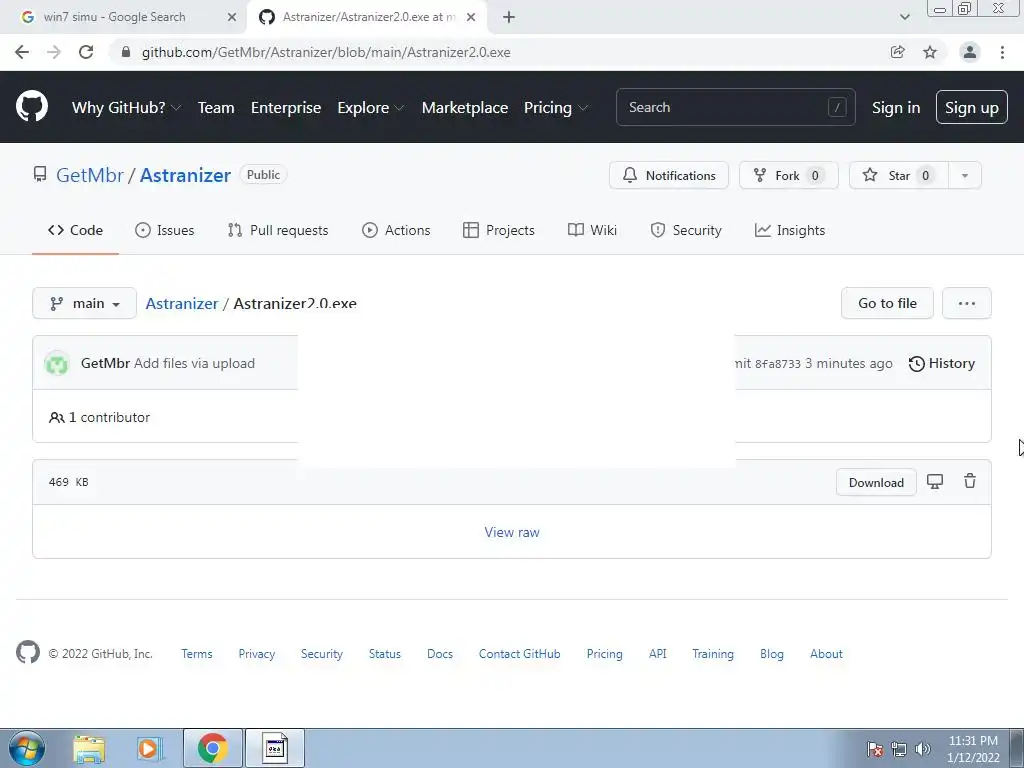Click the footer GitHub logo
The height and width of the screenshot is (768, 1024).
pyautogui.click(x=28, y=652)
